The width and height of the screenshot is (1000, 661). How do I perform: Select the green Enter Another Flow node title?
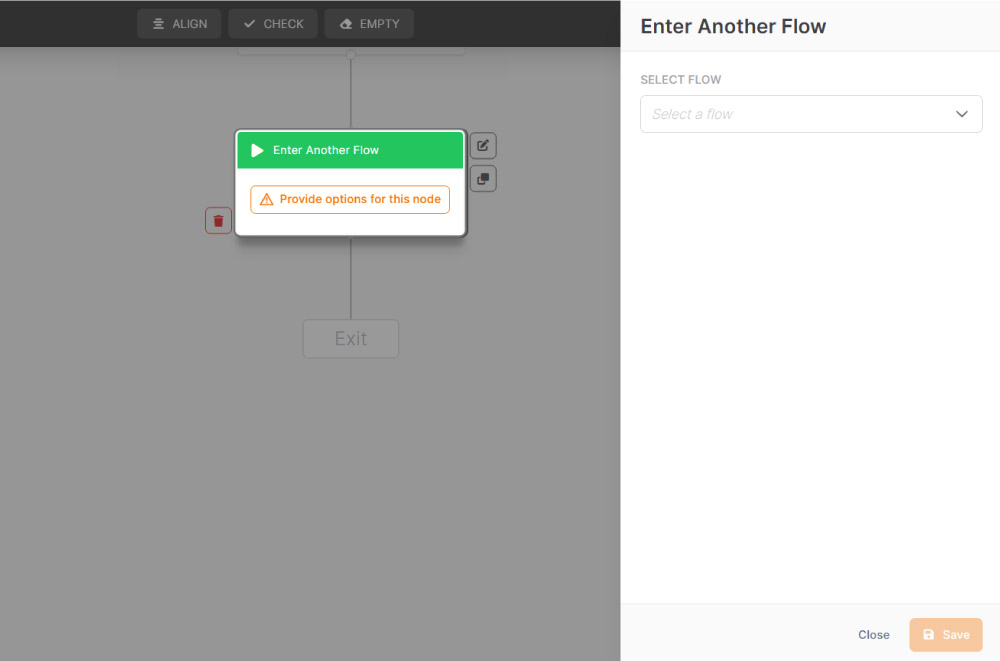click(326, 150)
